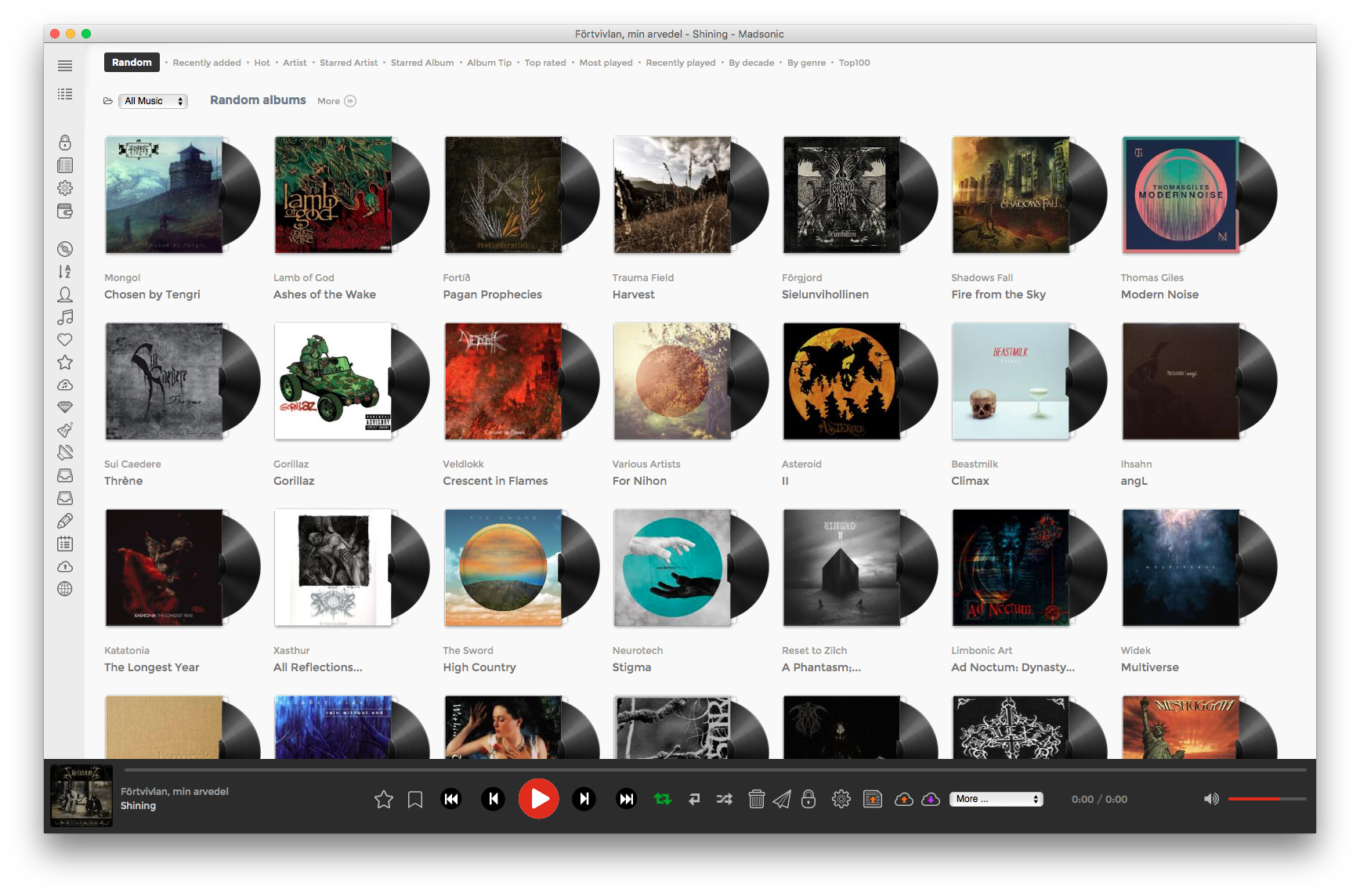Jump to the first track in queue
Screen dimensions: 1360x896
(x=451, y=799)
